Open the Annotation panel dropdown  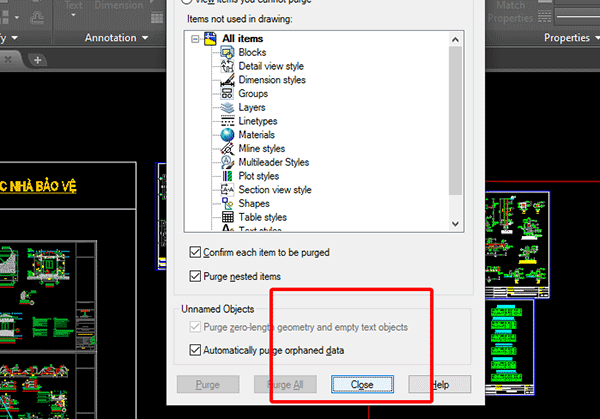(x=145, y=38)
